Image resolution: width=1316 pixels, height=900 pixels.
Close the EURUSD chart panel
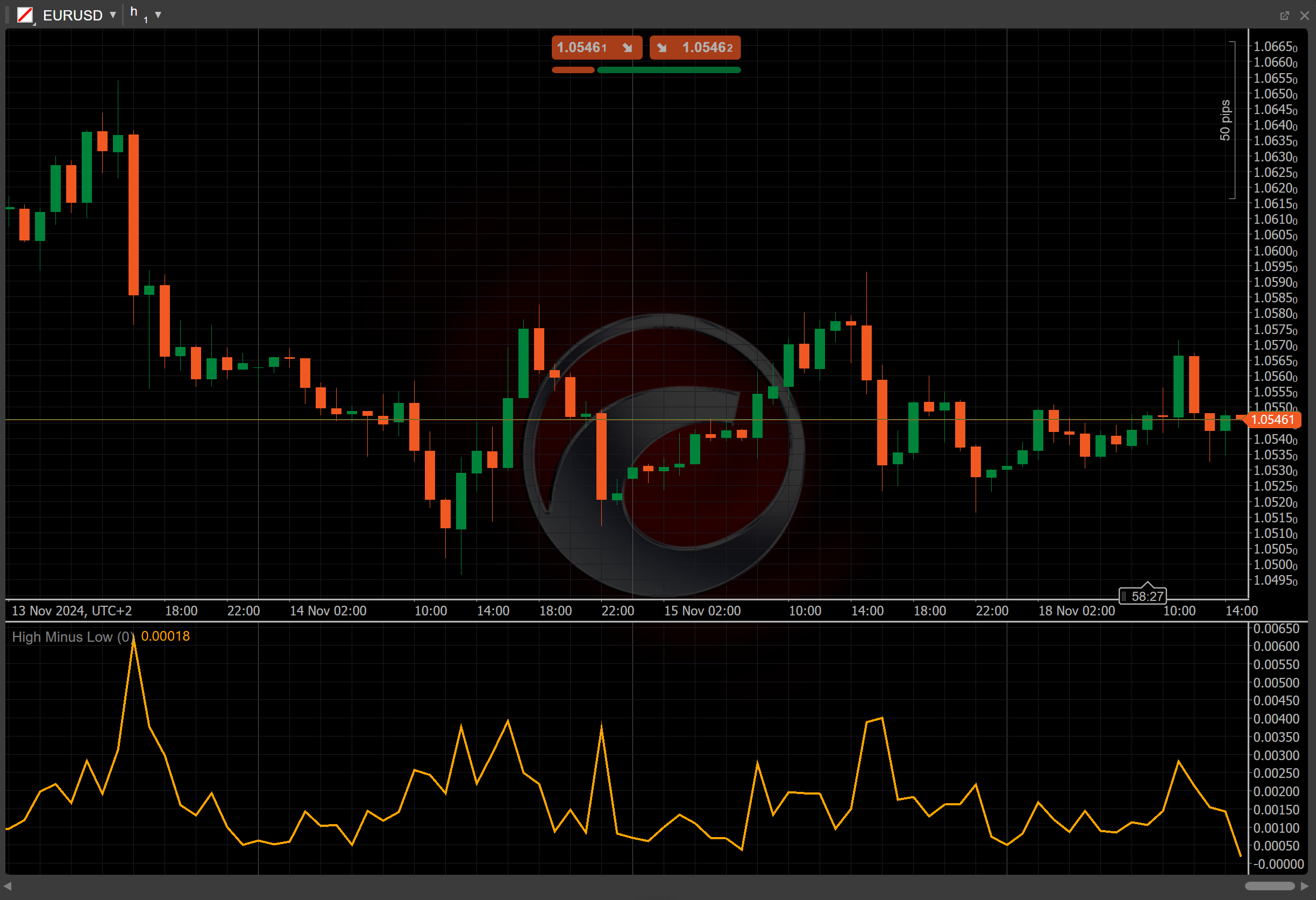(1304, 15)
